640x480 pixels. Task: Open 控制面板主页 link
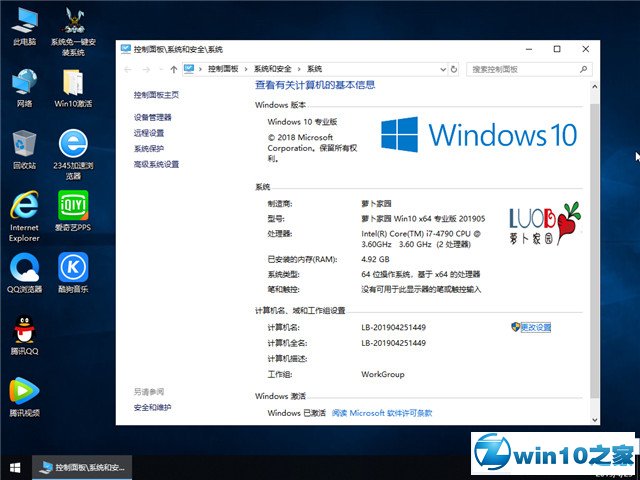pos(156,95)
